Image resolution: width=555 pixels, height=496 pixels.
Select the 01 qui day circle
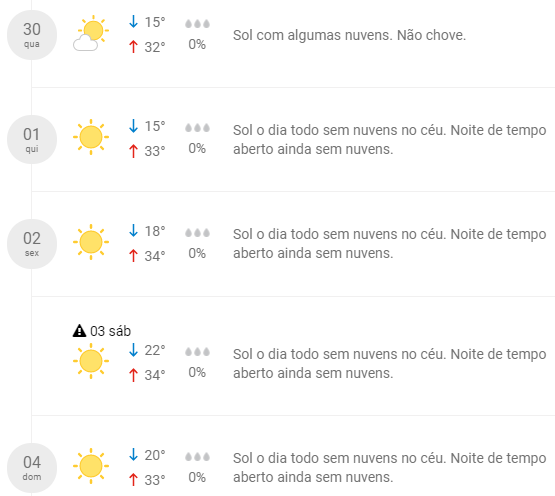point(32,139)
